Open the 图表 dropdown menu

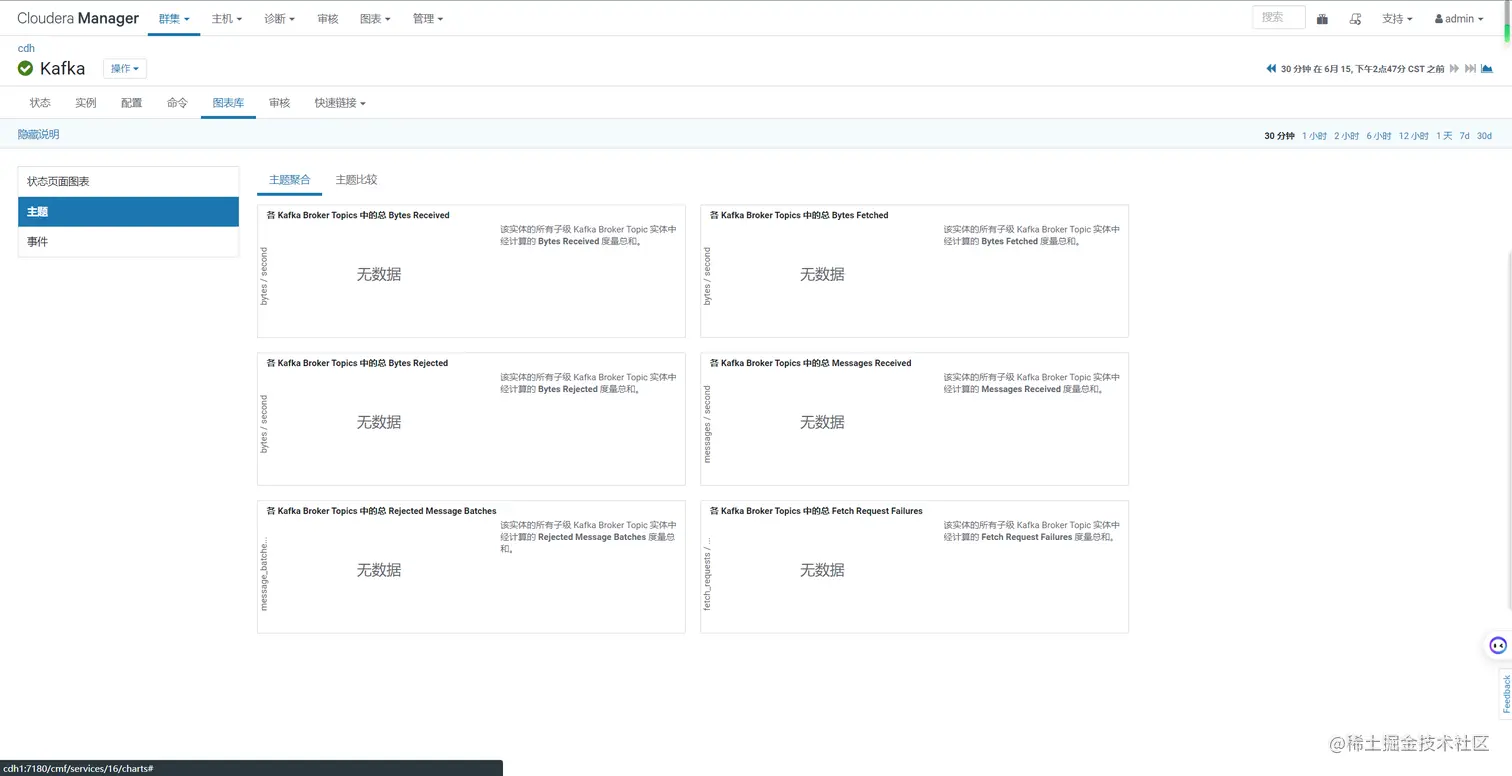(x=375, y=19)
